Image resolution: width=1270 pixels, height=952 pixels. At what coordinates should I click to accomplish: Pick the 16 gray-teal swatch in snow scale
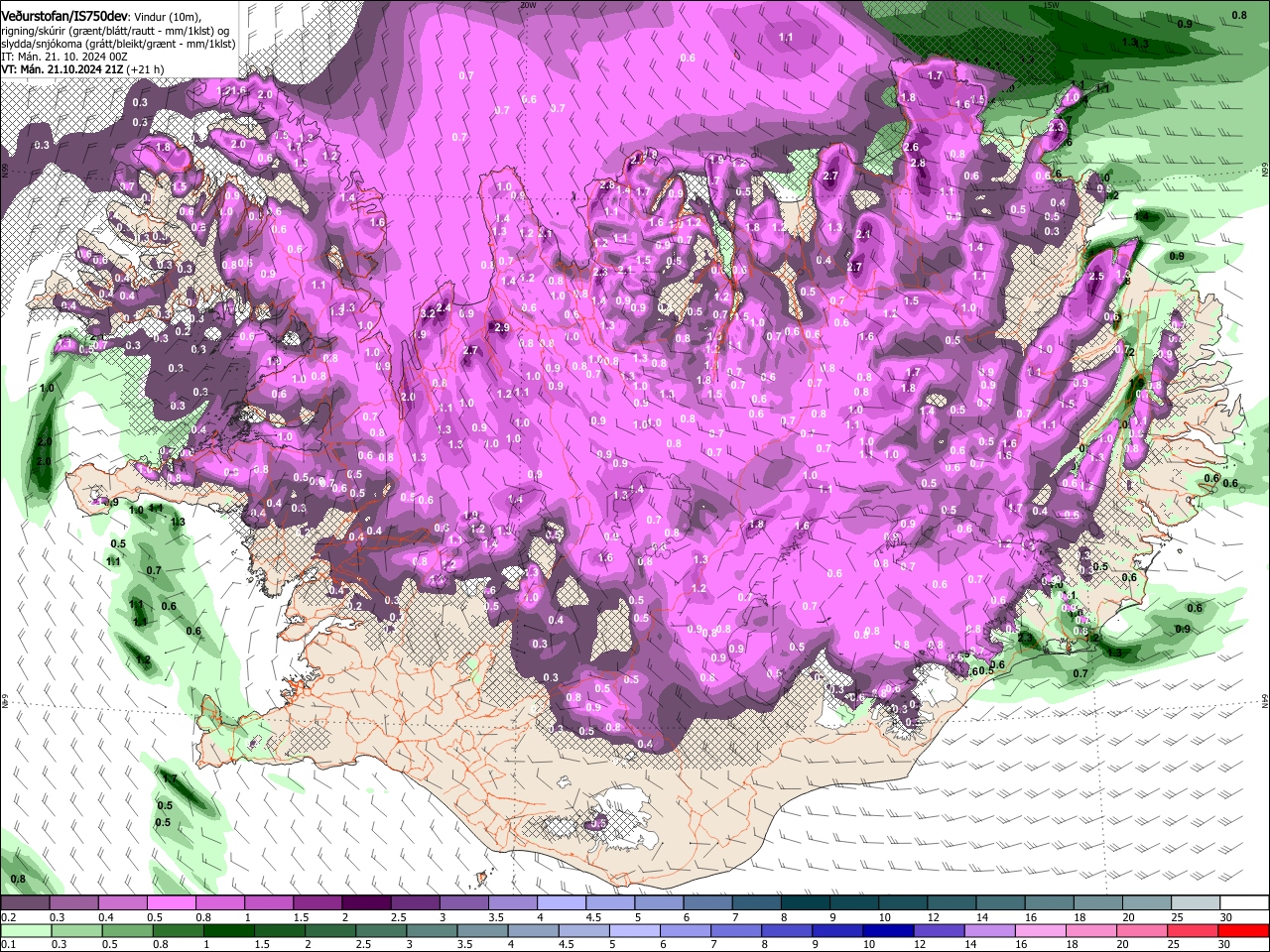1050,902
